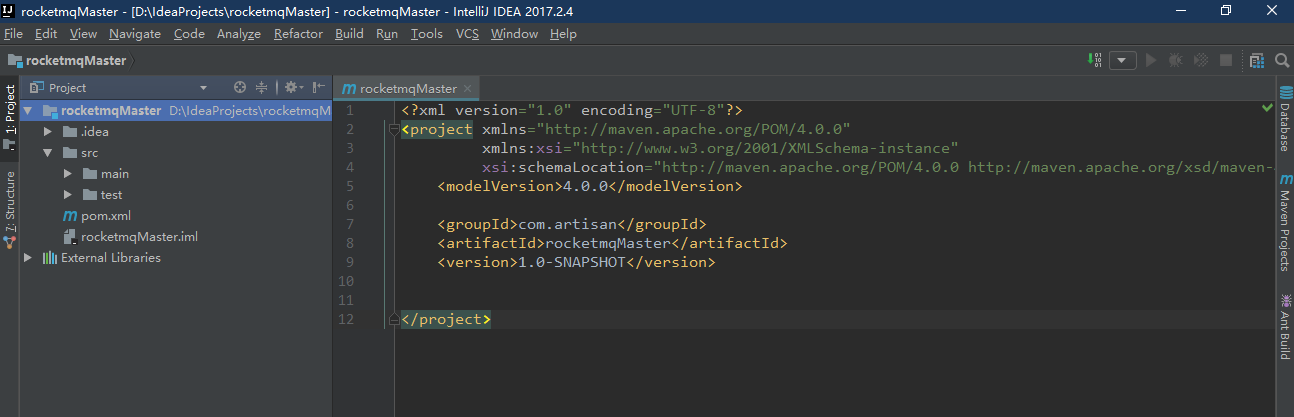1294x417 pixels.
Task: Select the src folder row
Action: point(176,153)
